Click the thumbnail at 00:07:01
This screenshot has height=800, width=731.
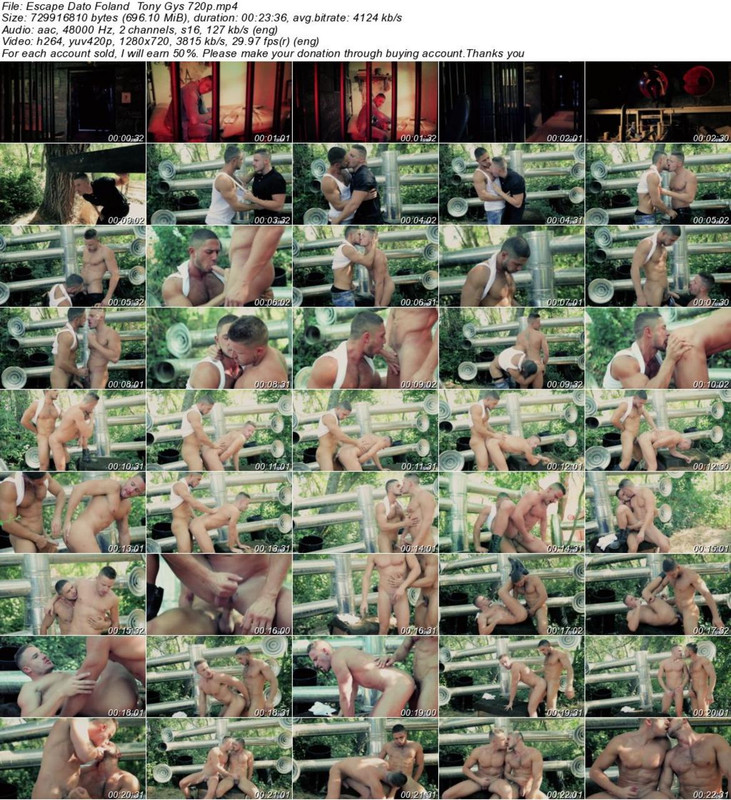[x=511, y=265]
